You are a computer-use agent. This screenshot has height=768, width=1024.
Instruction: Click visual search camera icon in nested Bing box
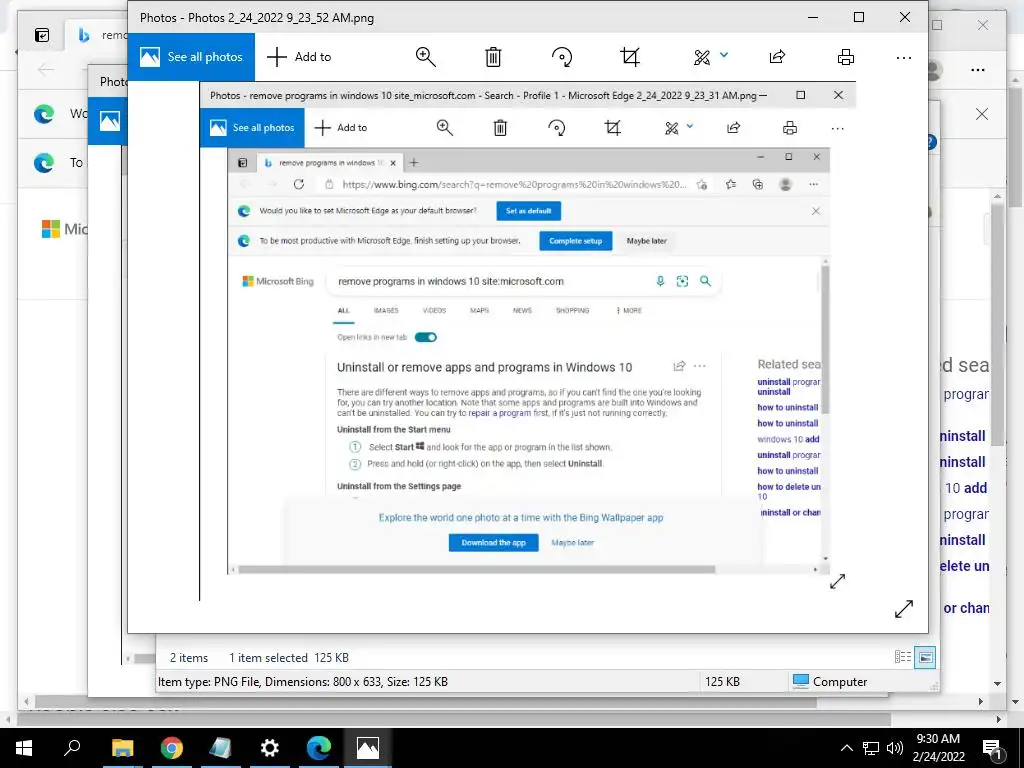(x=682, y=281)
